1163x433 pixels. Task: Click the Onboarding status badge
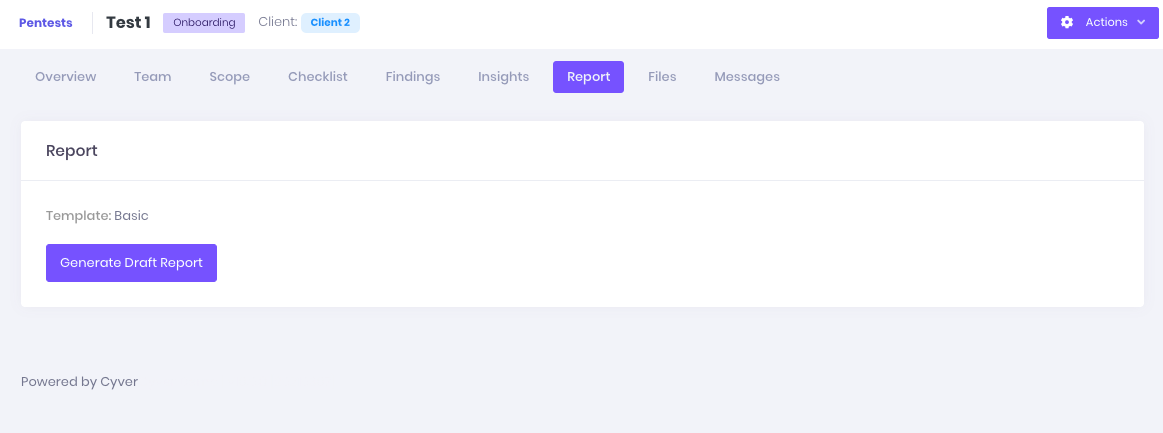tap(204, 23)
